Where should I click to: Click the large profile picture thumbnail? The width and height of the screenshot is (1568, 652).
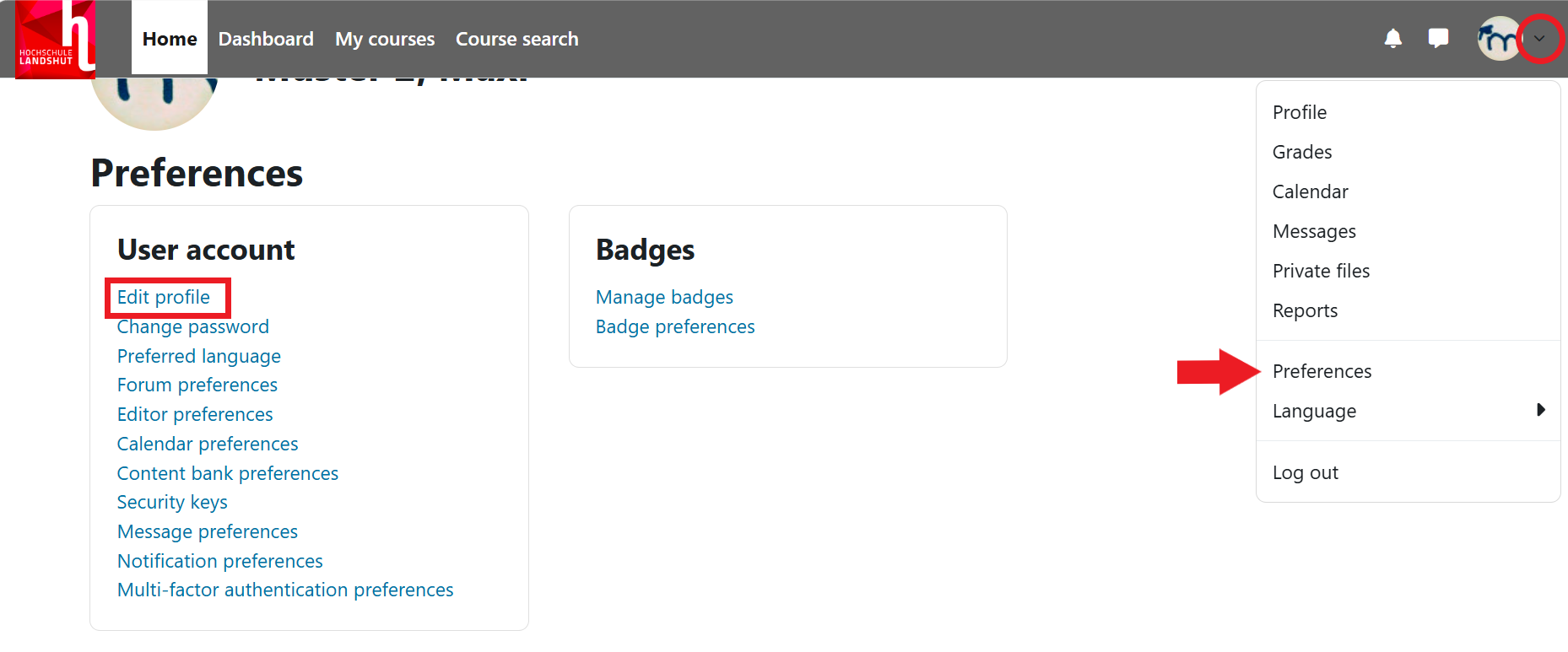pyautogui.click(x=154, y=101)
